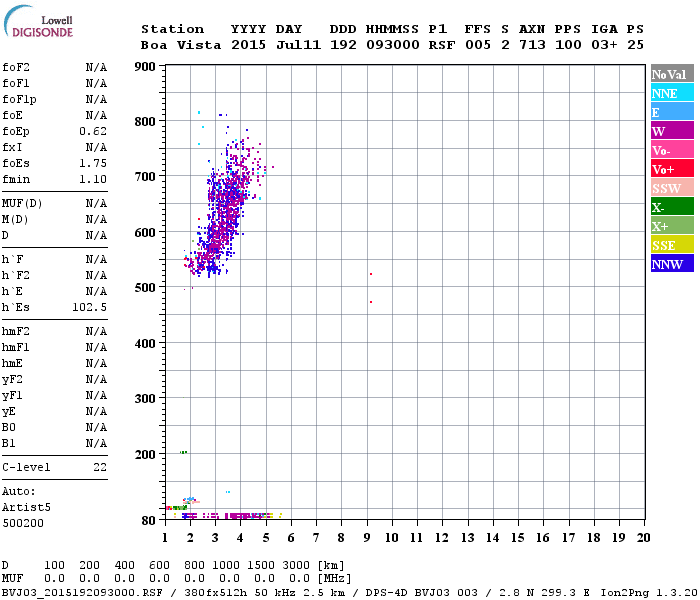This screenshot has height=600, width=700.
Task: Click the RSF value under P1
Action: tap(442, 45)
